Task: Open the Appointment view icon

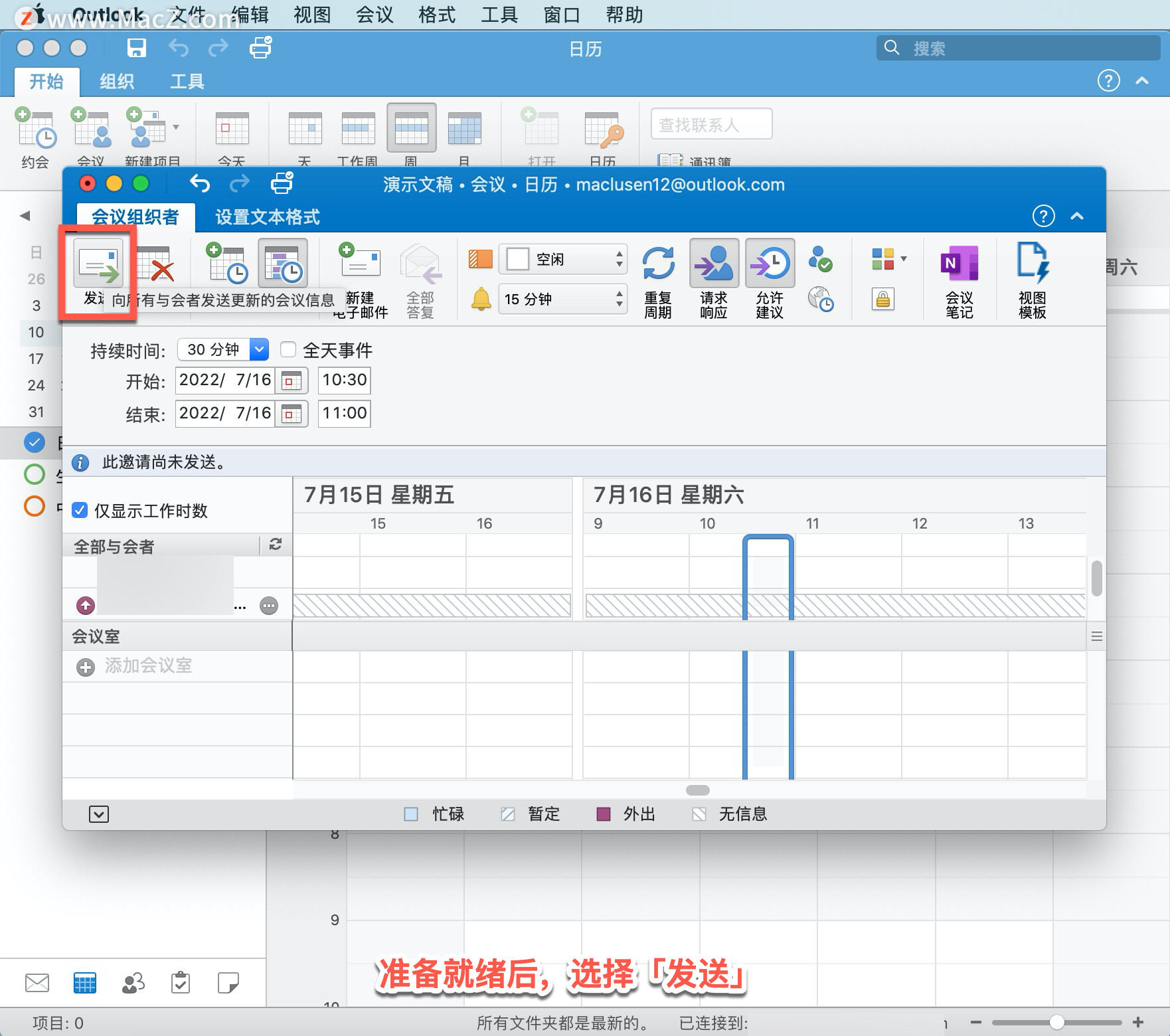Action: pos(227,264)
